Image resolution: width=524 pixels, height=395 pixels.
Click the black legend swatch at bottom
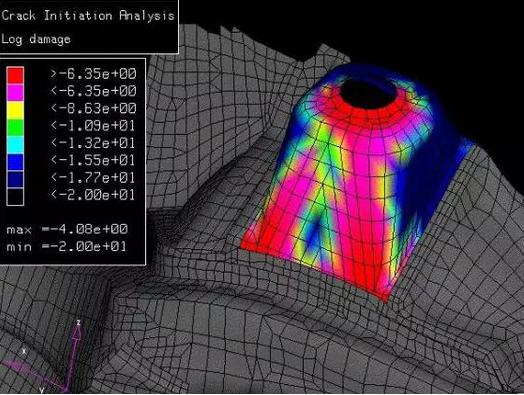[x=15, y=197]
